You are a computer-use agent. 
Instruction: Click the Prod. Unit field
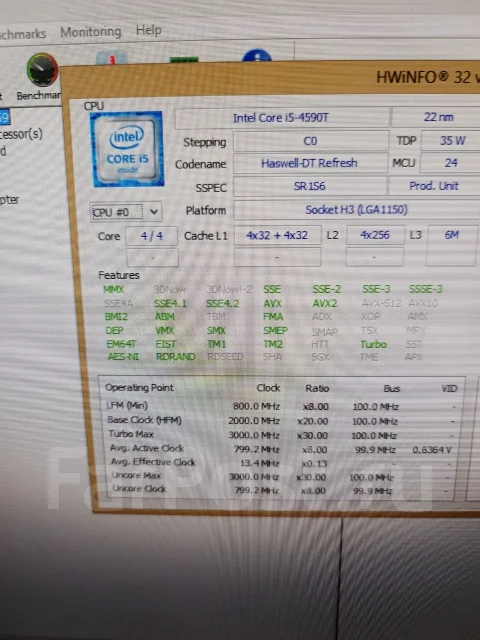coord(434,186)
